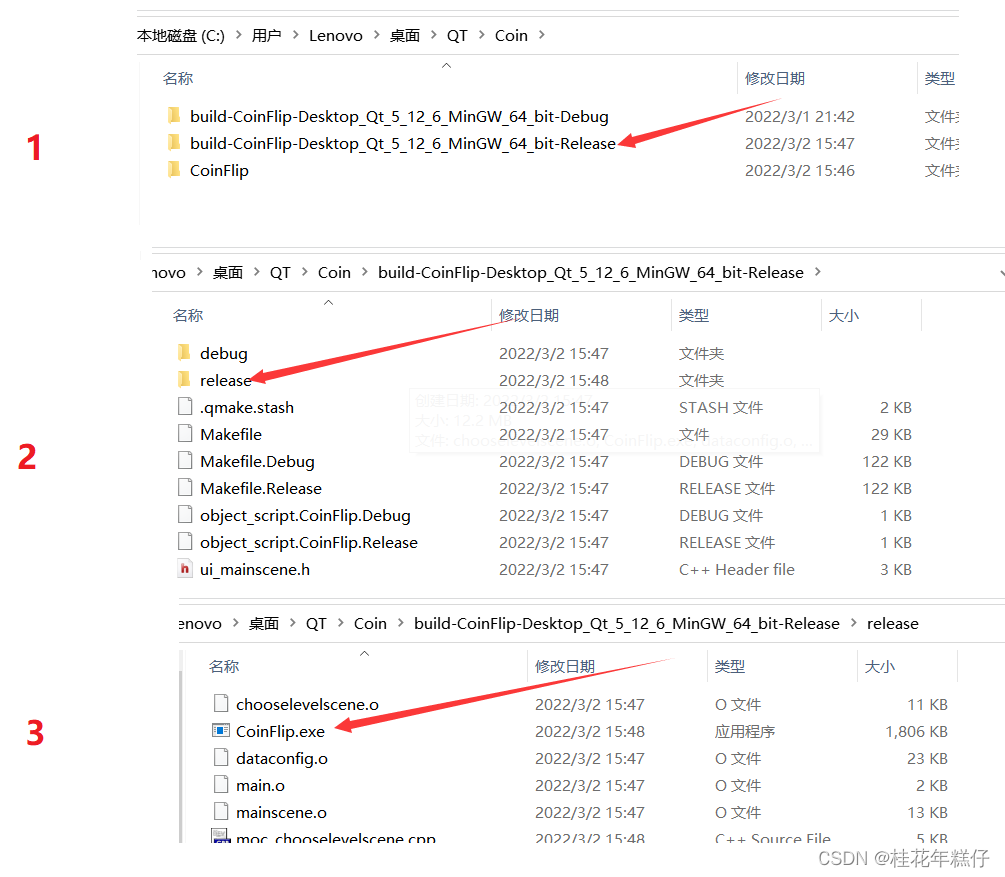The height and width of the screenshot is (877, 1005).
Task: Click the debug folder icon
Action: (184, 353)
